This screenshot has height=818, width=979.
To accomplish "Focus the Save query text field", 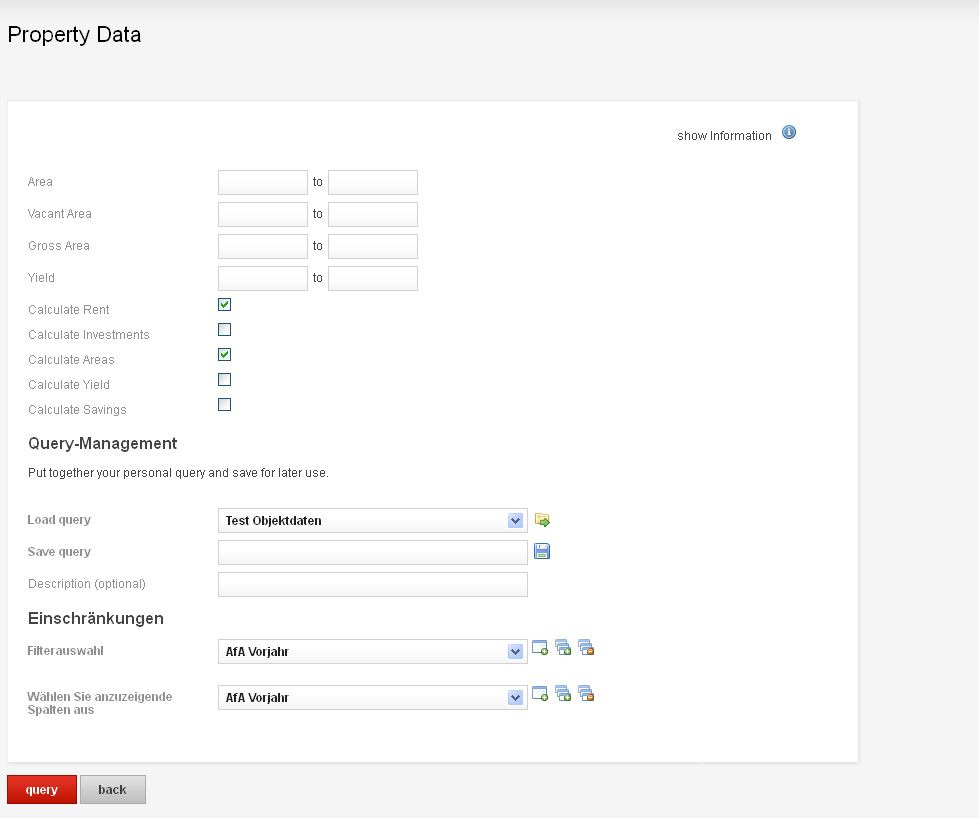I will tap(372, 553).
